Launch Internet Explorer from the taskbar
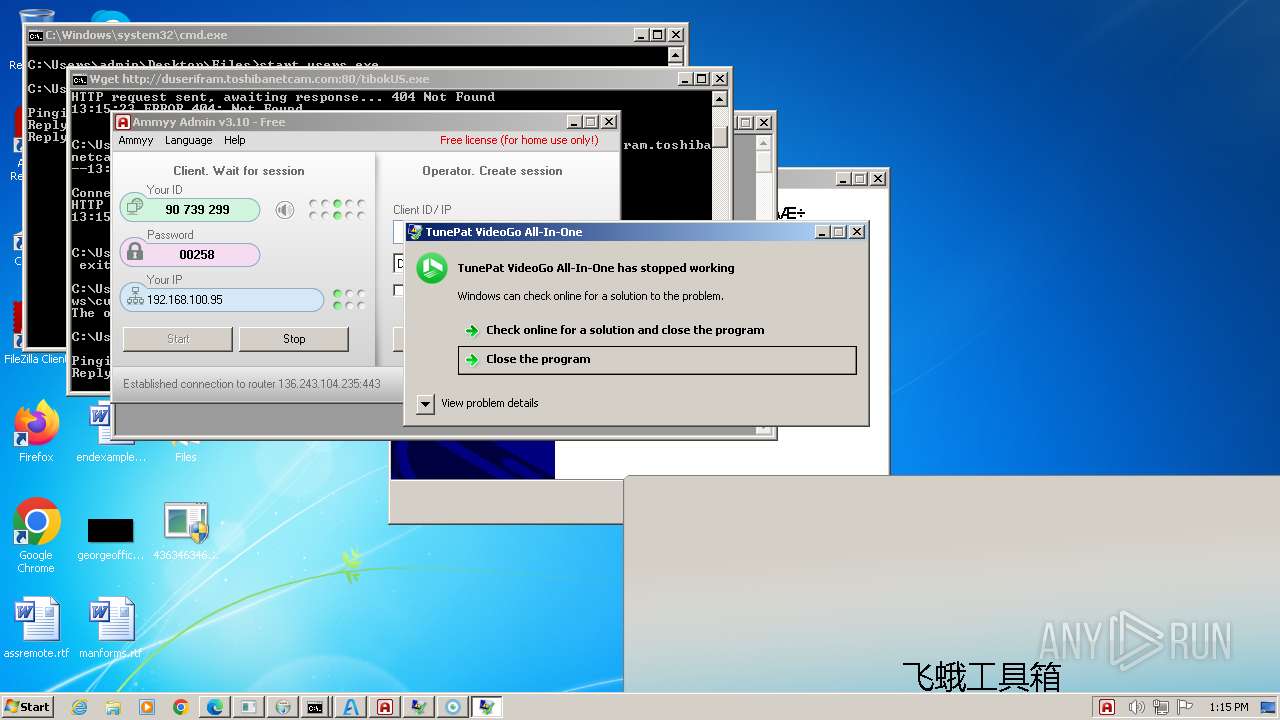 point(79,707)
